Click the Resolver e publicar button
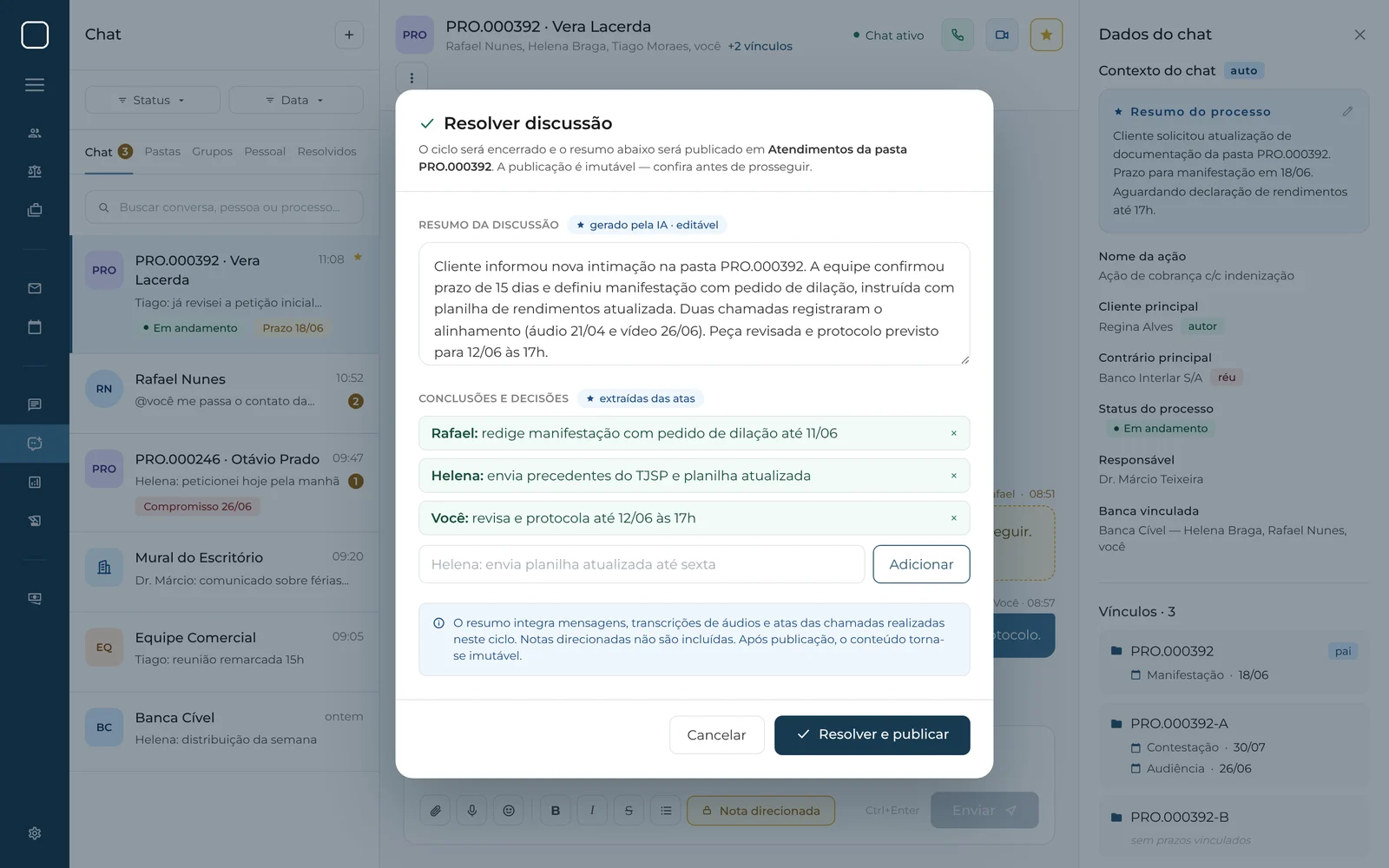The image size is (1389, 868). [872, 735]
